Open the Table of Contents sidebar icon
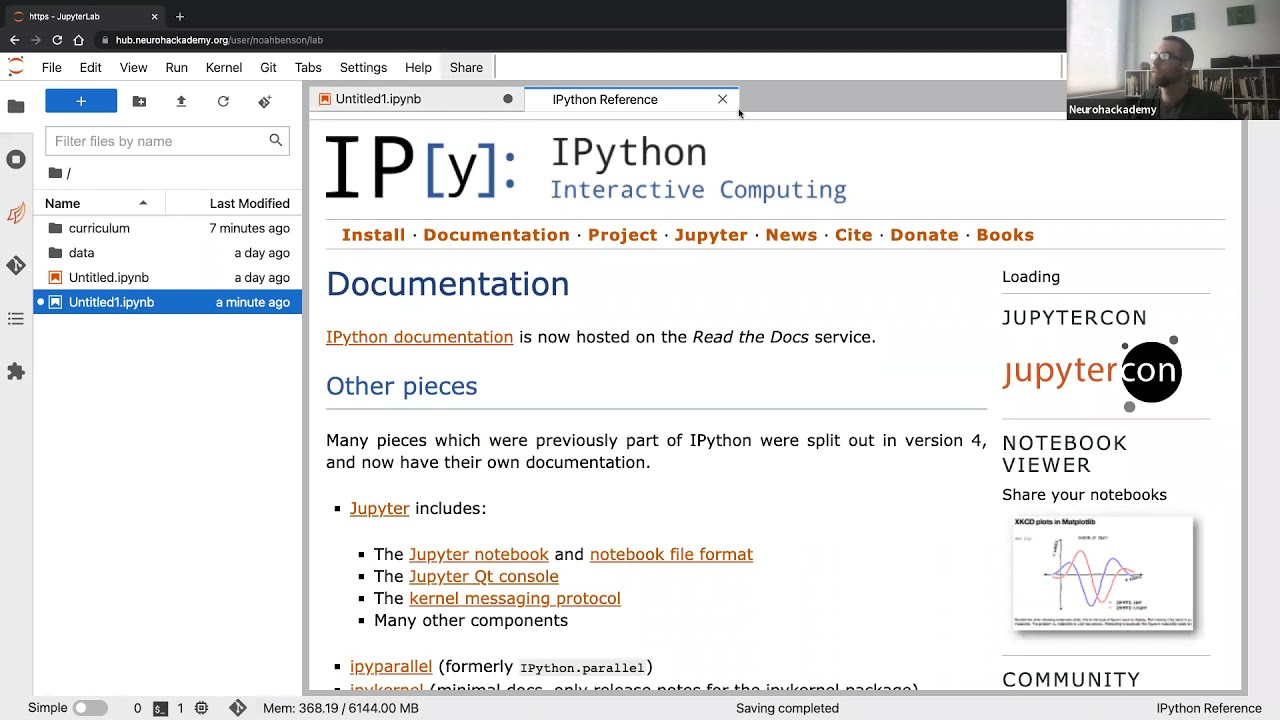Image resolution: width=1280 pixels, height=720 pixels. [16, 319]
